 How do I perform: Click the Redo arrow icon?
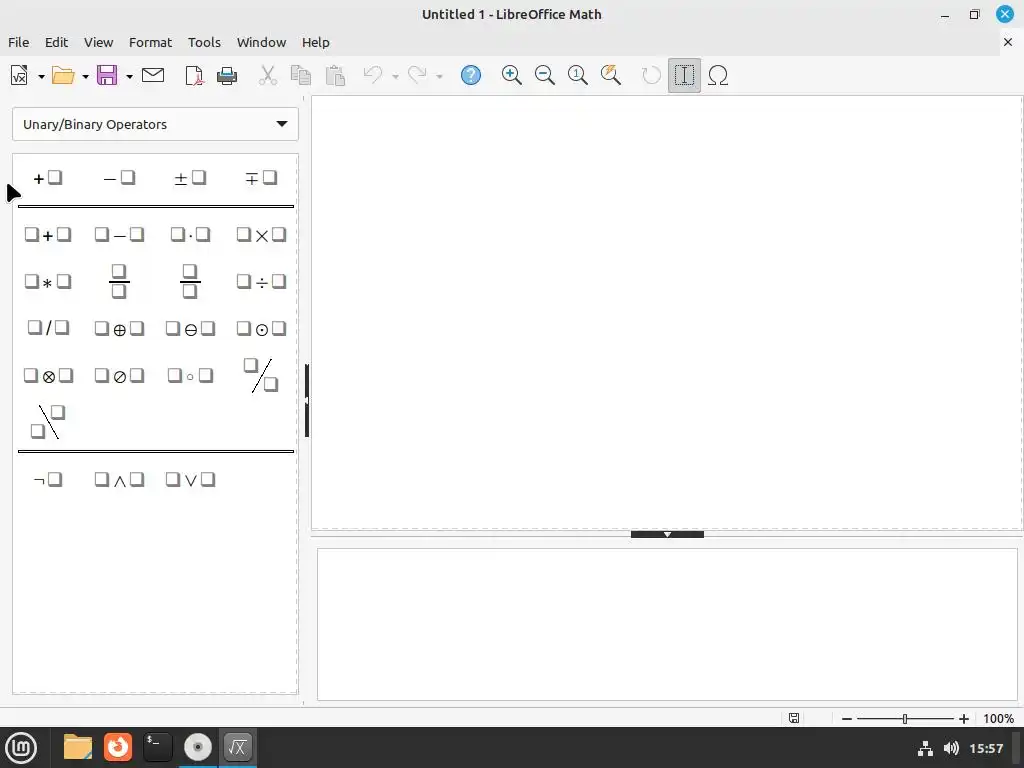[417, 74]
